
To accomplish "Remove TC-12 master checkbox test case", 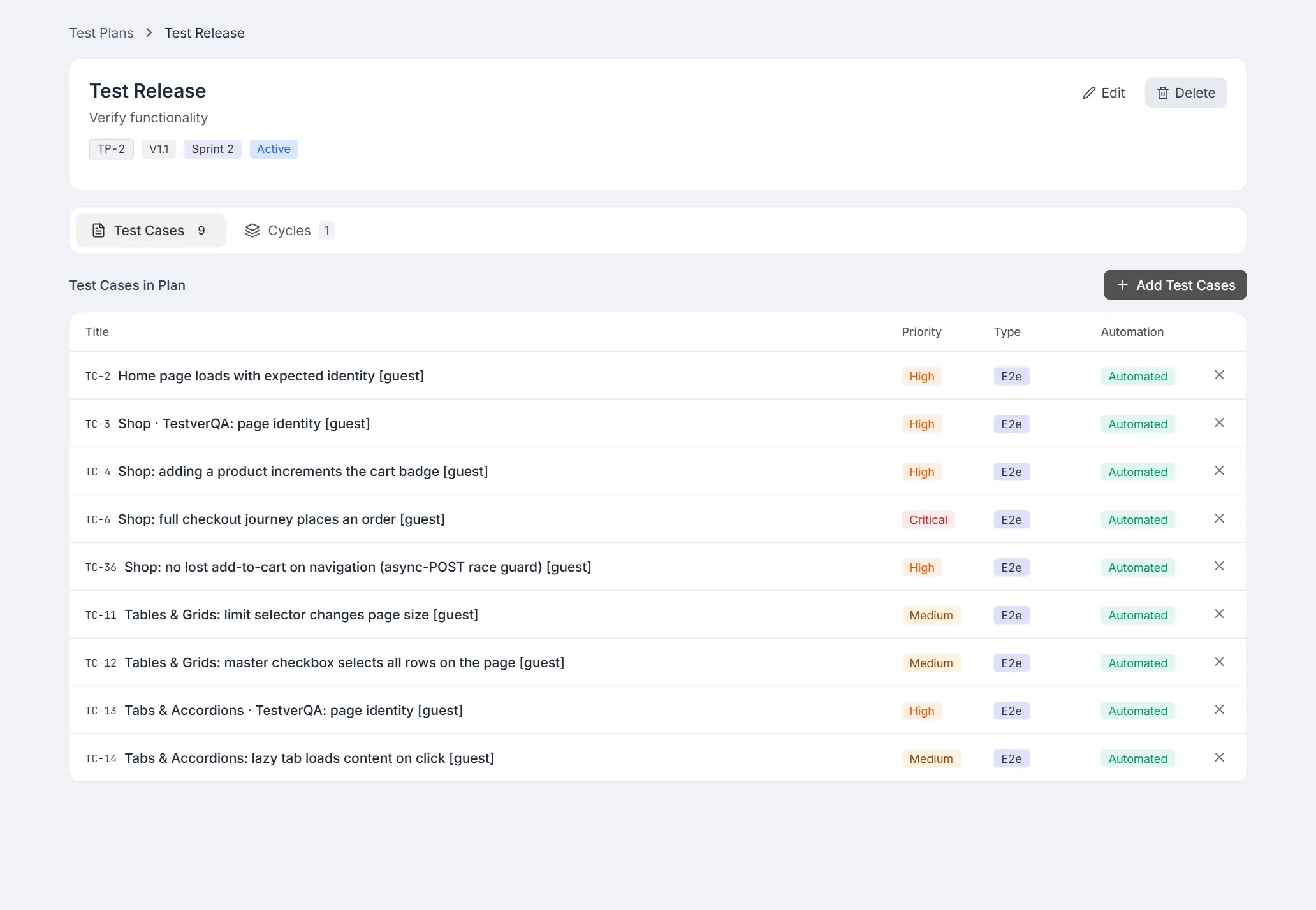I will coord(1219,662).
